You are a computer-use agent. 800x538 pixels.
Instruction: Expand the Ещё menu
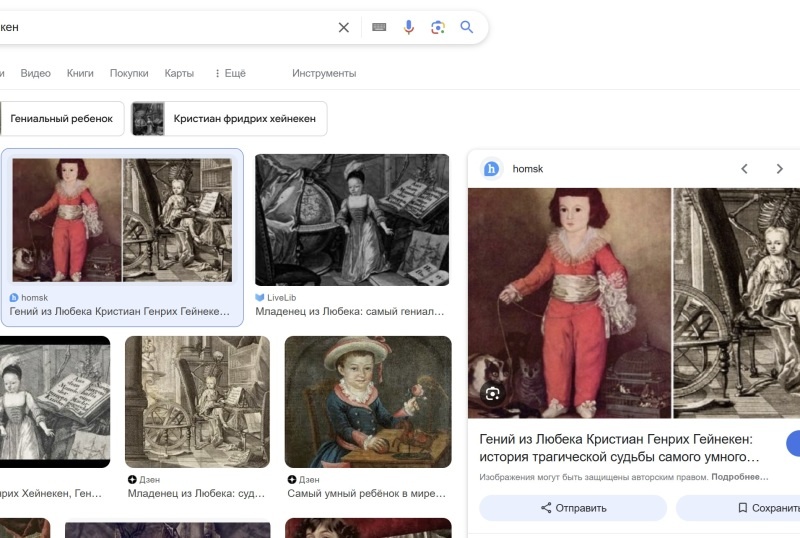click(x=230, y=74)
